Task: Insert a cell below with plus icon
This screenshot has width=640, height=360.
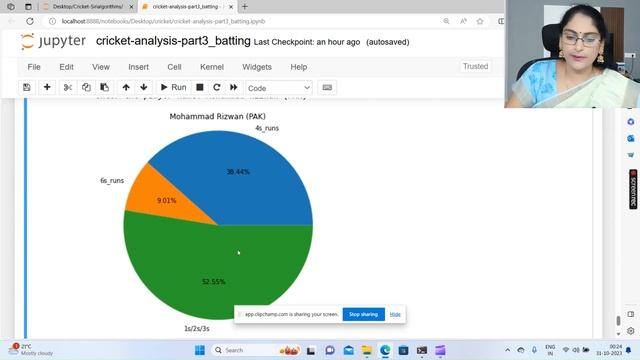Action: [x=47, y=87]
